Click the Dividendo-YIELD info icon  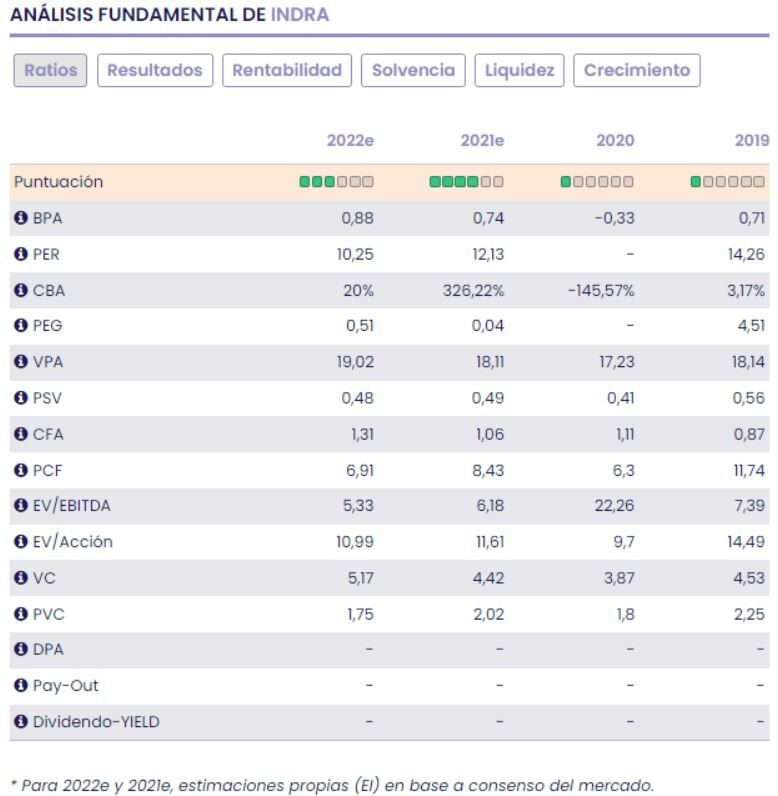tap(19, 722)
